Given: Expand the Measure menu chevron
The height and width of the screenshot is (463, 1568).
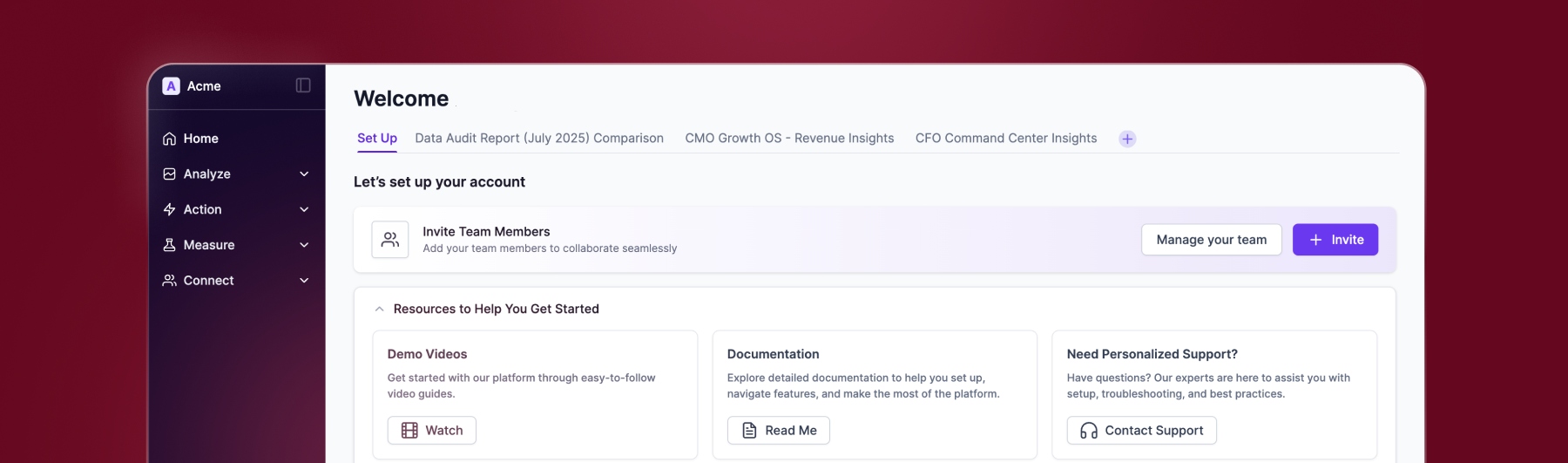Looking at the screenshot, I should click(304, 245).
